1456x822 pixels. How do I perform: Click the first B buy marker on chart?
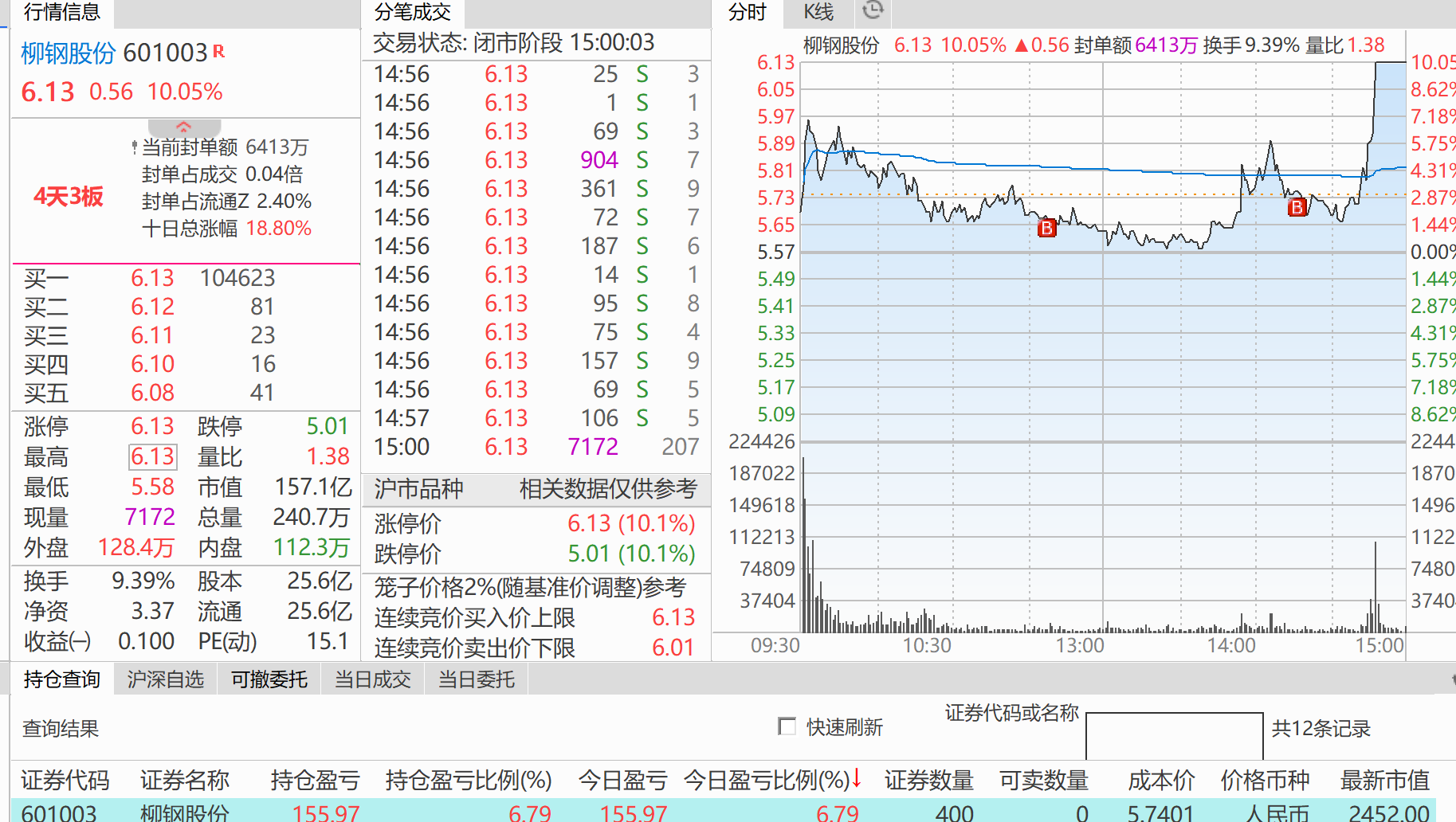click(1046, 228)
